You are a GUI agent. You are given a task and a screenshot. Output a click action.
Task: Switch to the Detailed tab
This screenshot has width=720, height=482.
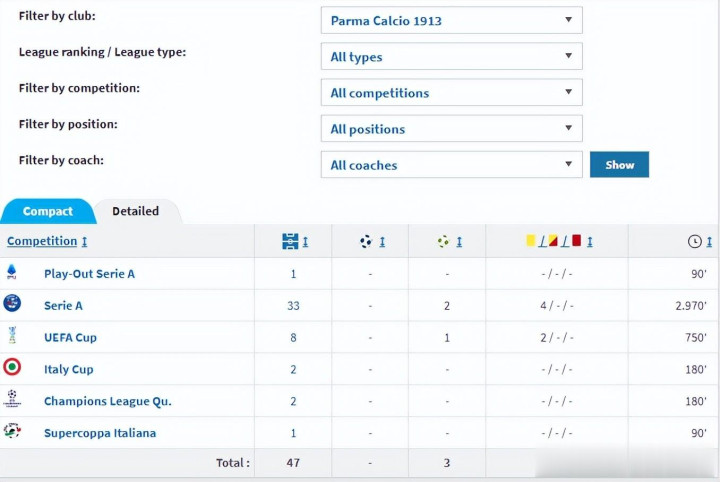(136, 211)
